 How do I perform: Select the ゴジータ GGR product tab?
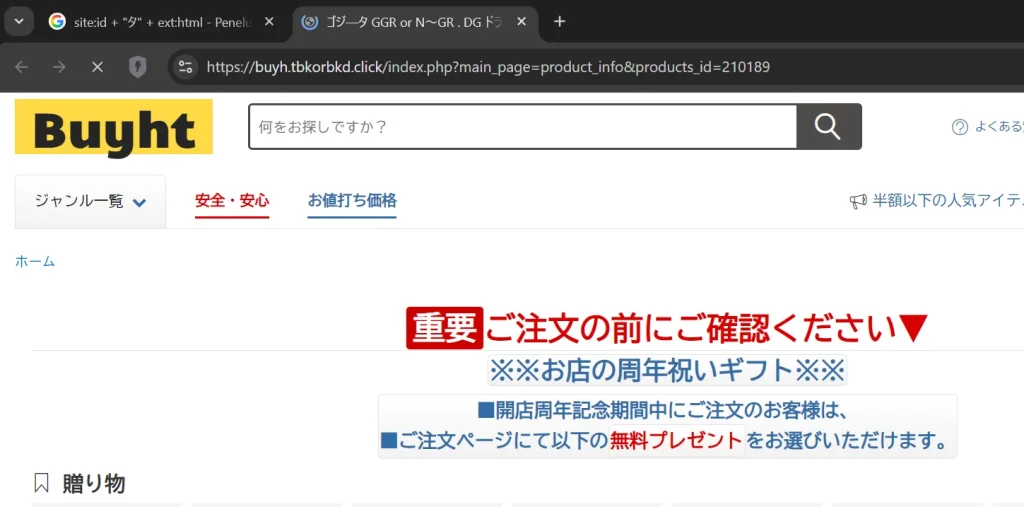tap(414, 22)
